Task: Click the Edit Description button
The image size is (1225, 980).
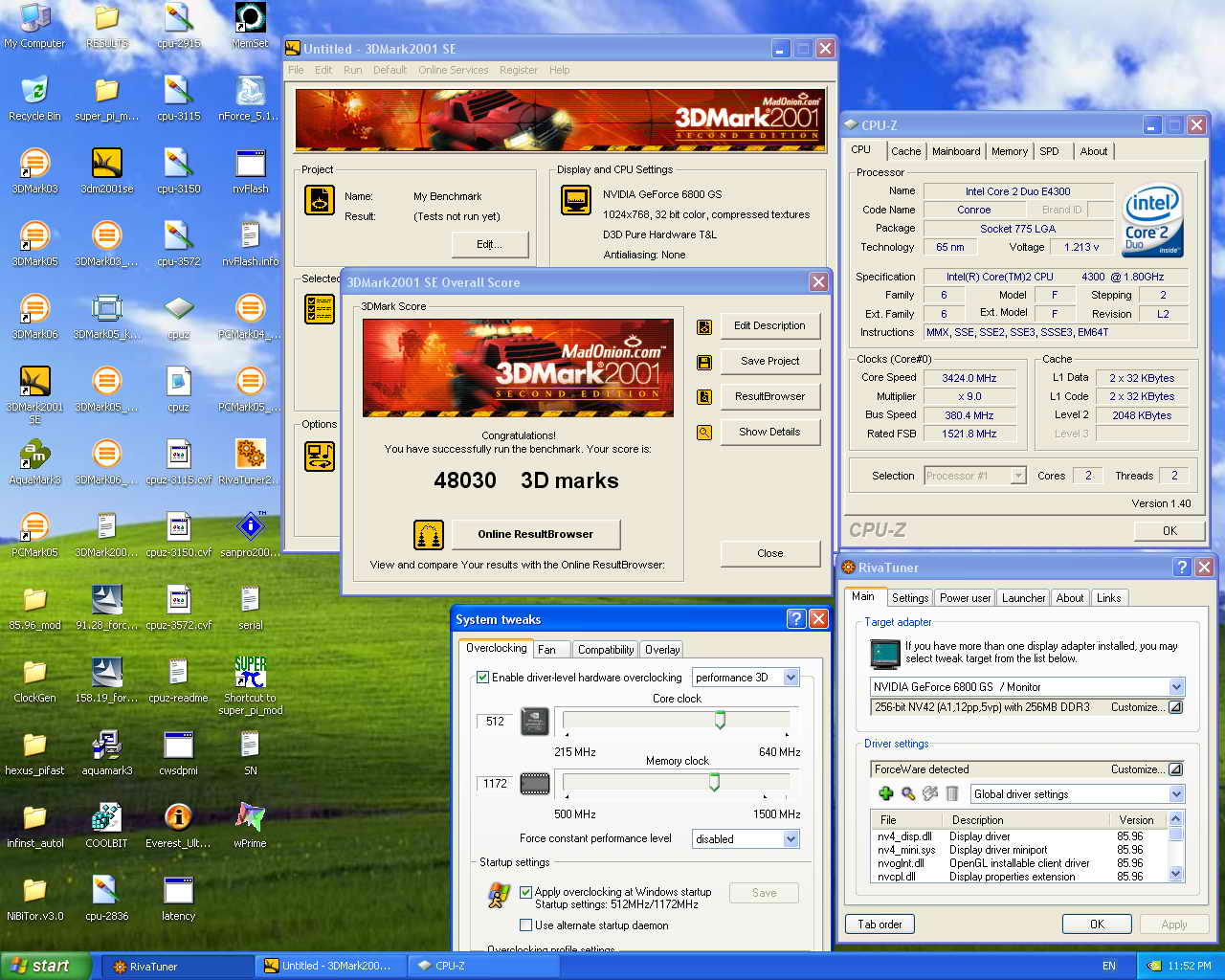Action: [769, 325]
